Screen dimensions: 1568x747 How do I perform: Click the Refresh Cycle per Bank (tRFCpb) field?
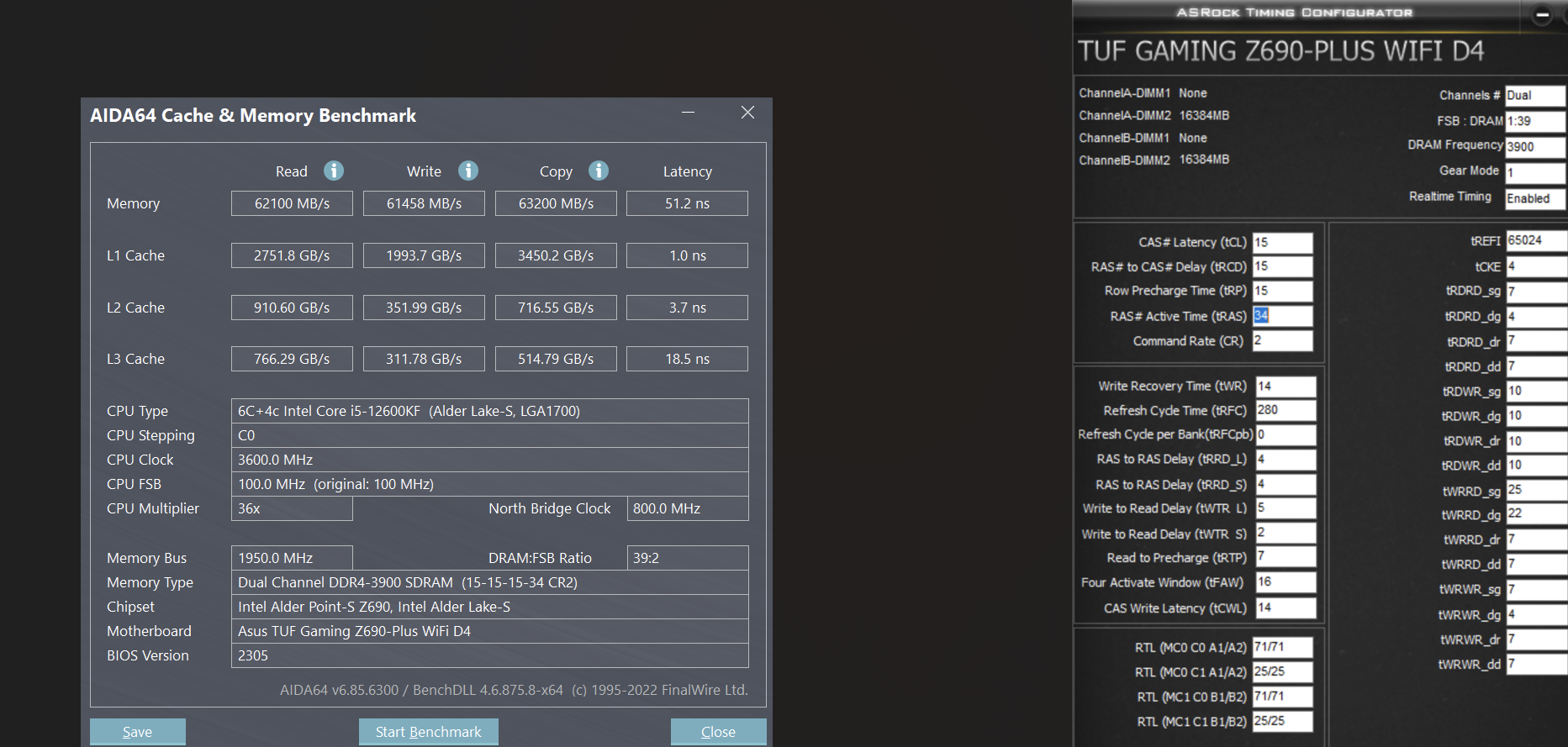point(1286,434)
